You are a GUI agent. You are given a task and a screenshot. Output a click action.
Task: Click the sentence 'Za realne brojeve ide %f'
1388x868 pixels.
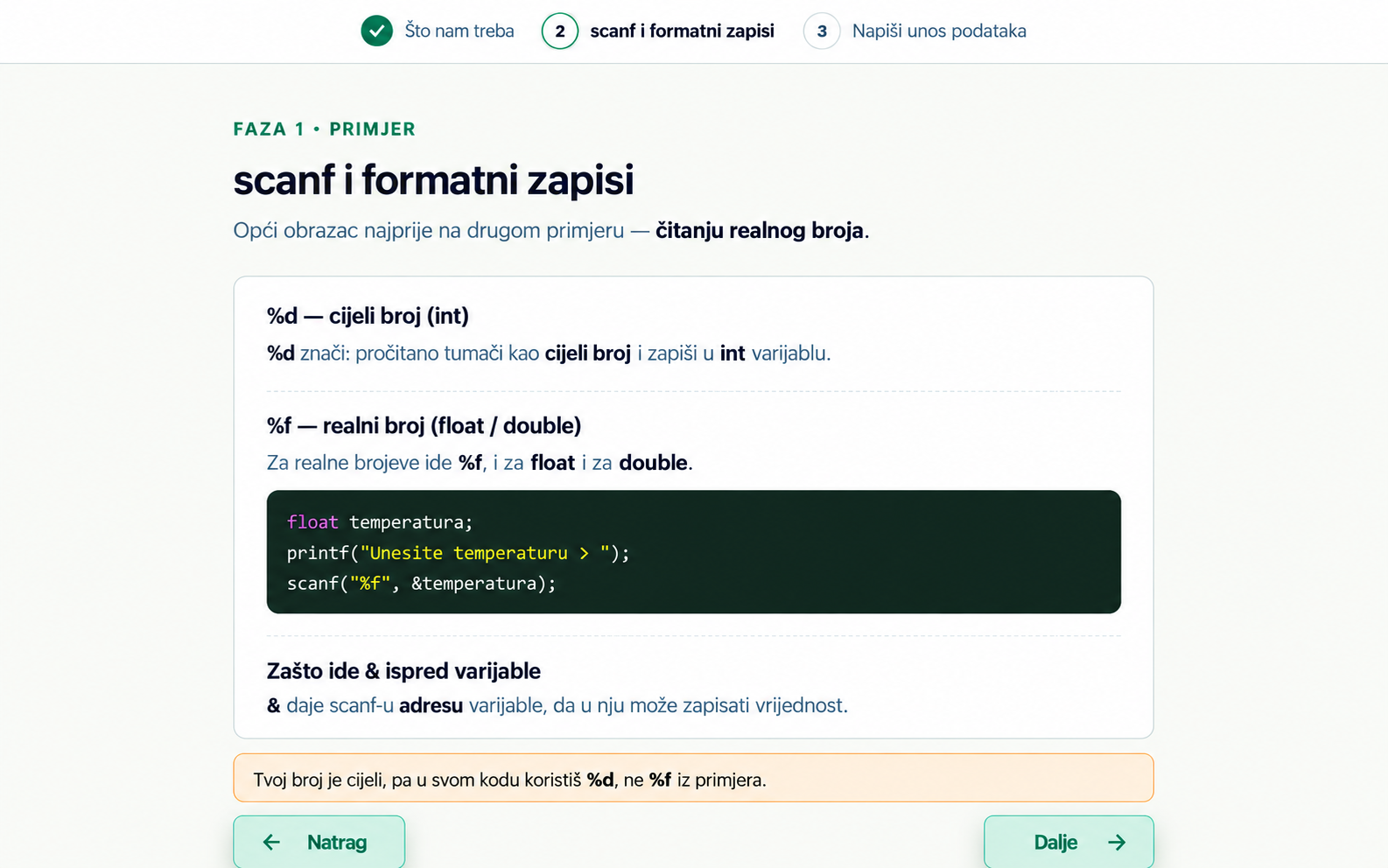[480, 463]
